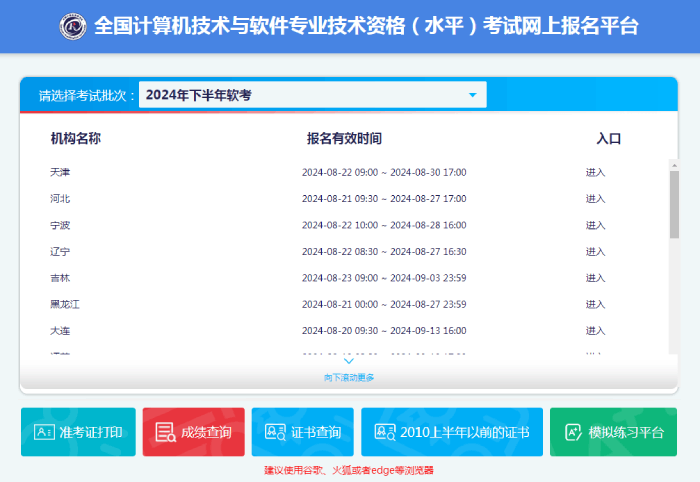
Task: Click the 请选择考试批次 label
Action: click(86, 96)
